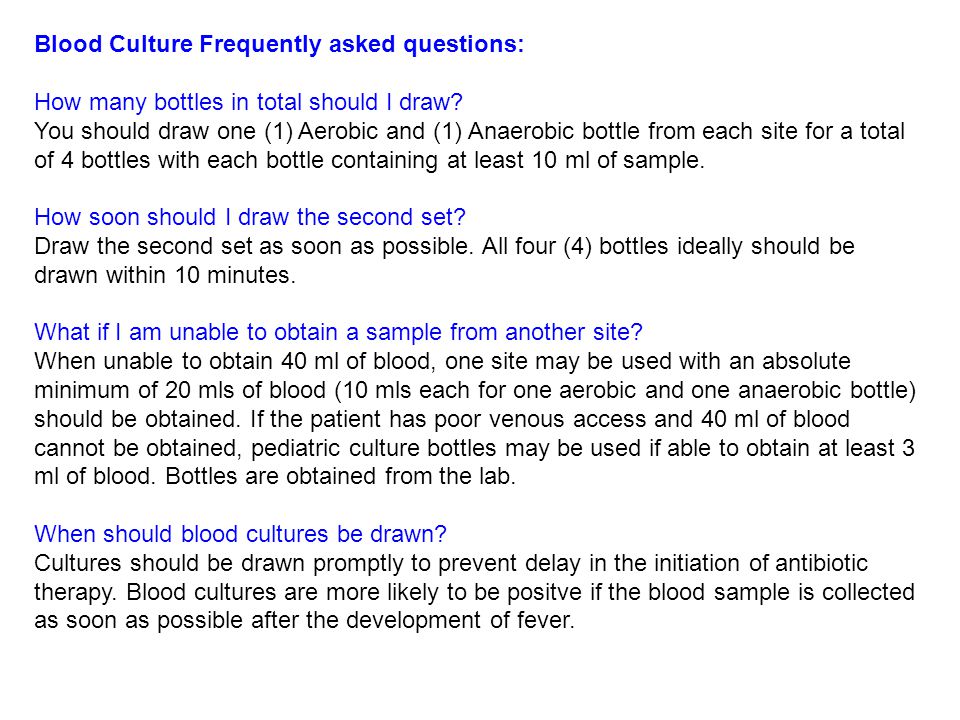Image resolution: width=960 pixels, height=720 pixels.
Task: Open 'How many bottles in total should I draw?'
Action: pyautogui.click(x=249, y=102)
